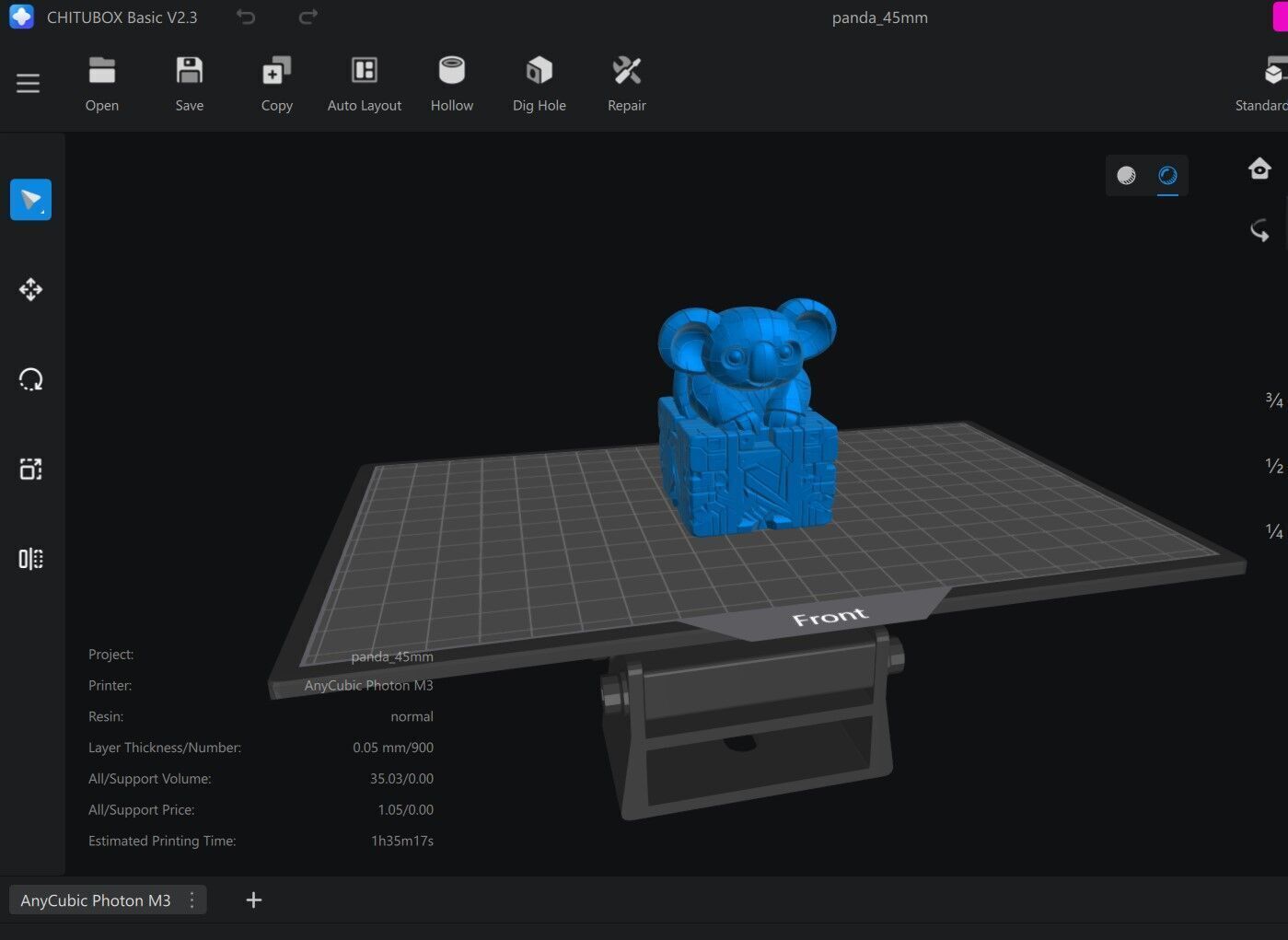Click the Undo arrow
This screenshot has height=940, width=1288.
[246, 17]
